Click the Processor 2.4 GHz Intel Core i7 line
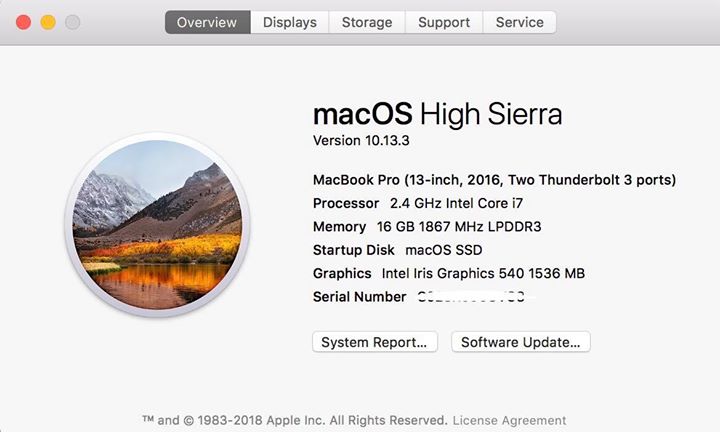Screen dimensions: 720x432 pos(415,203)
